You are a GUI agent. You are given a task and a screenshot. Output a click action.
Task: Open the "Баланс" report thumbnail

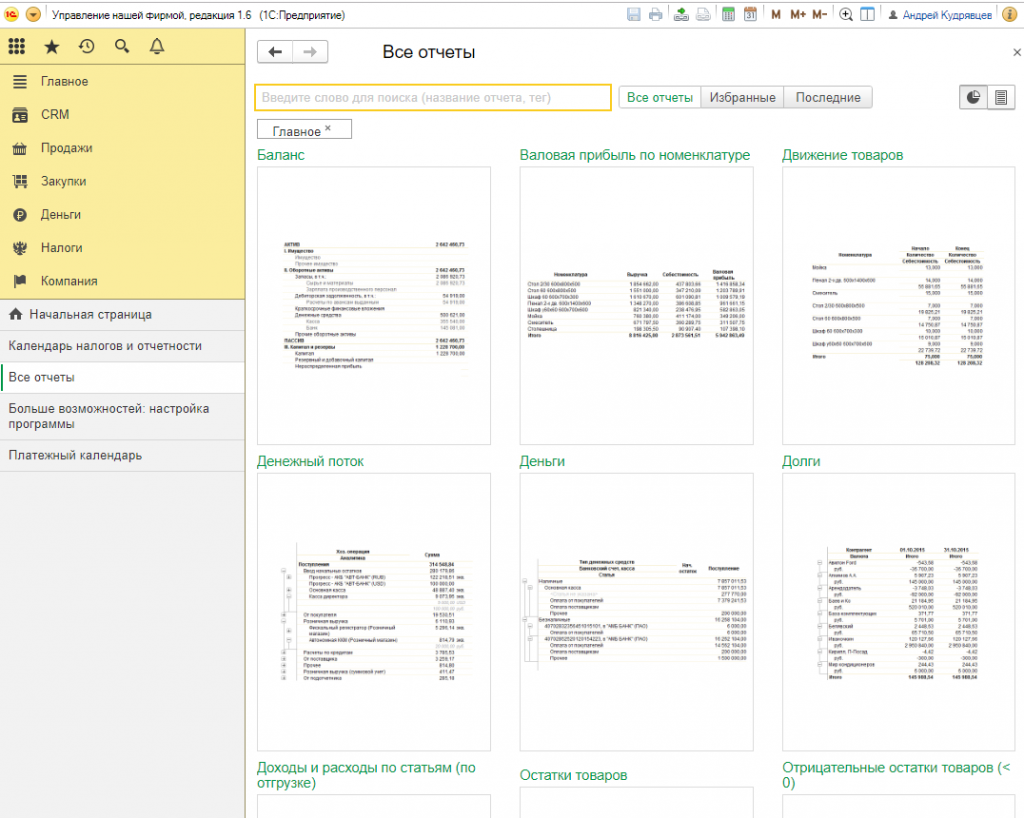click(x=373, y=305)
